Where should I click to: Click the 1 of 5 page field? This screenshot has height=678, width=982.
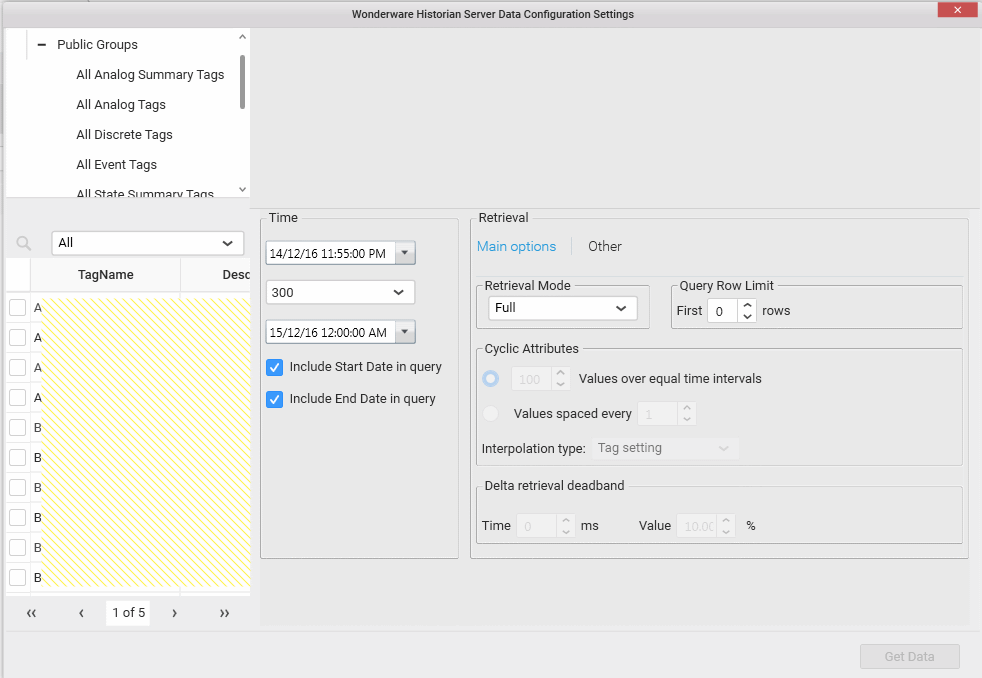[128, 613]
